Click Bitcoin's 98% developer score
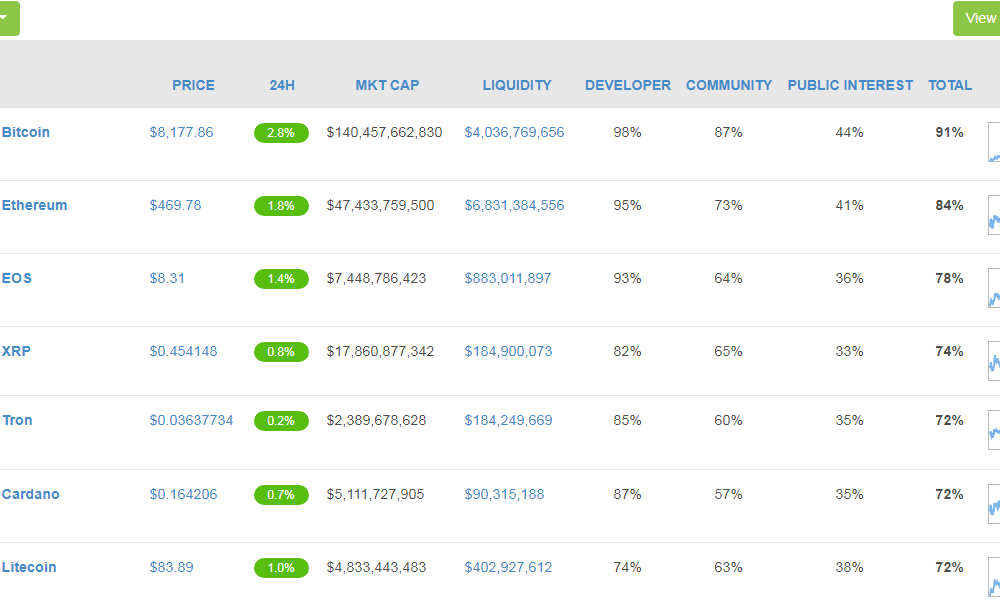Screen dimensions: 1000x615 [x=628, y=133]
